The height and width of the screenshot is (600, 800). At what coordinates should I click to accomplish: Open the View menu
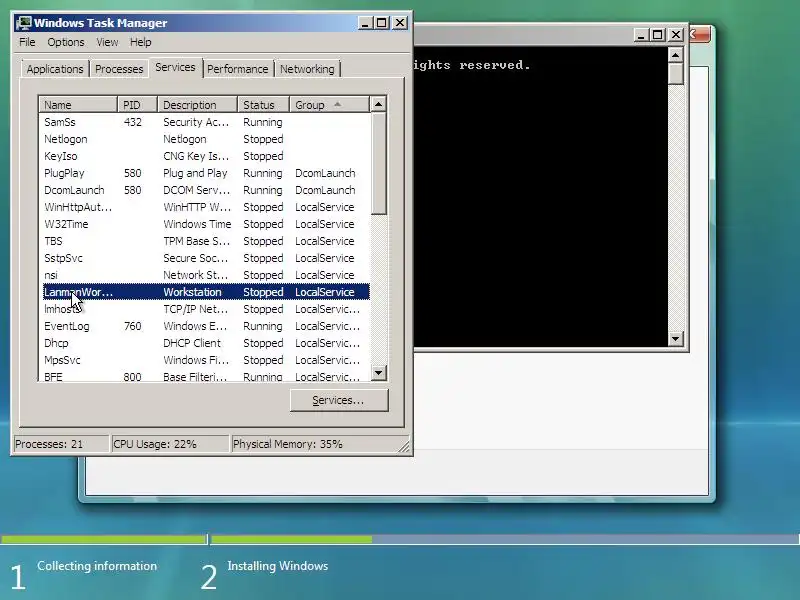(107, 42)
